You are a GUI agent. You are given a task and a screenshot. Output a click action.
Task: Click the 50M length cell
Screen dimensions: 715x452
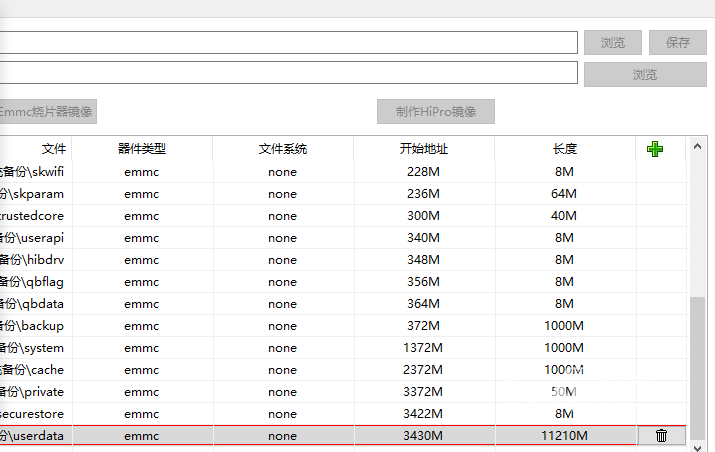[565, 392]
